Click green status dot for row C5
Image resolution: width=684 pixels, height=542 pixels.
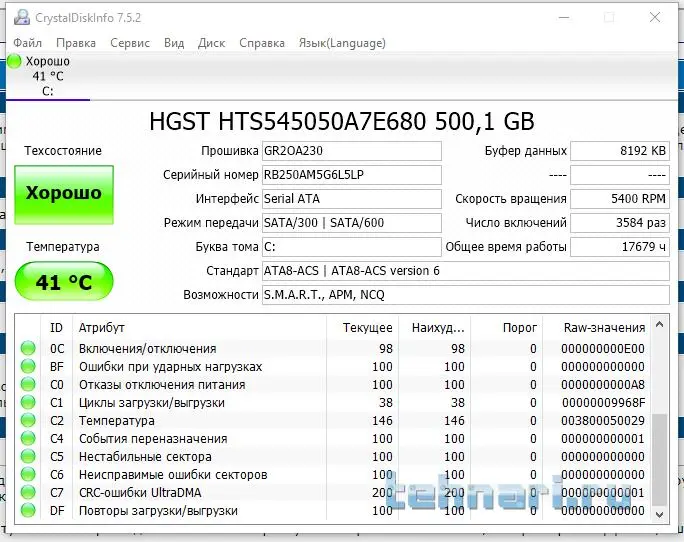[x=28, y=456]
